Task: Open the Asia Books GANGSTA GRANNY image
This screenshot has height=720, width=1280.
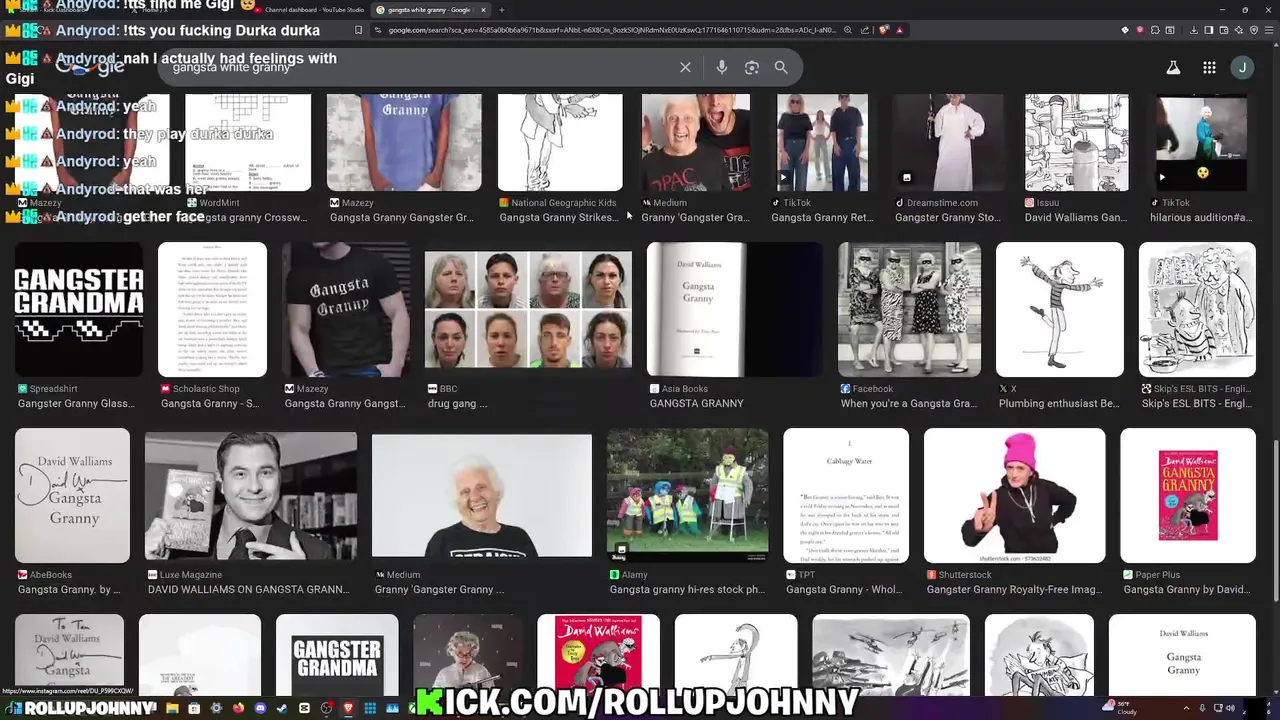Action: (x=735, y=309)
